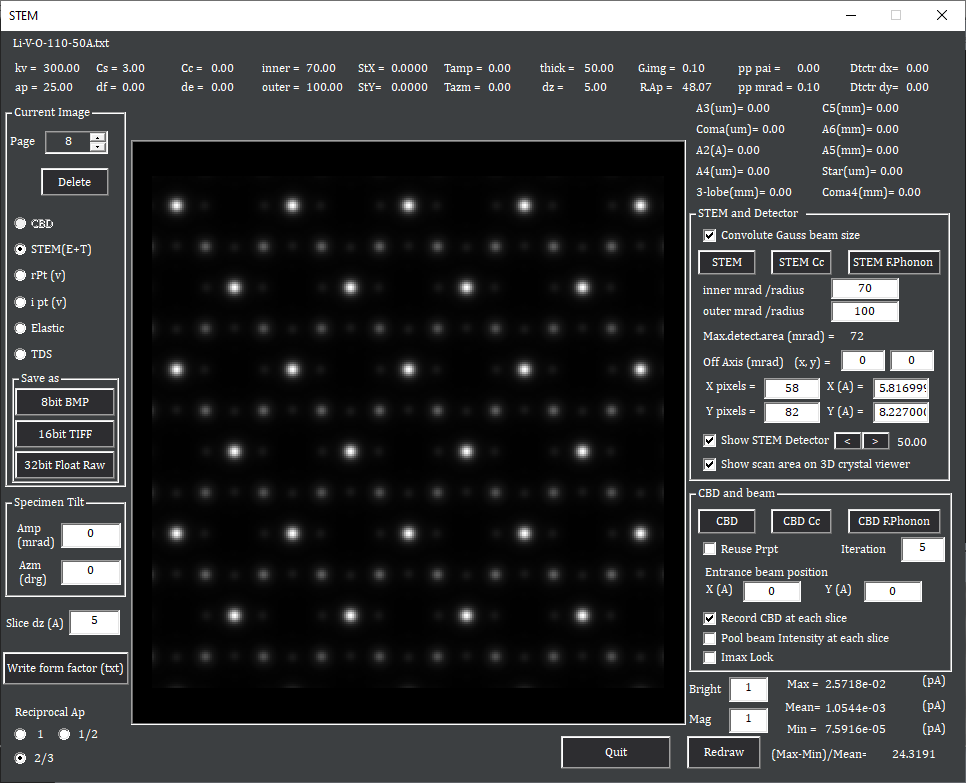Viewport: 966px width, 783px height.
Task: Minimize the STEM window
Action: (851, 15)
